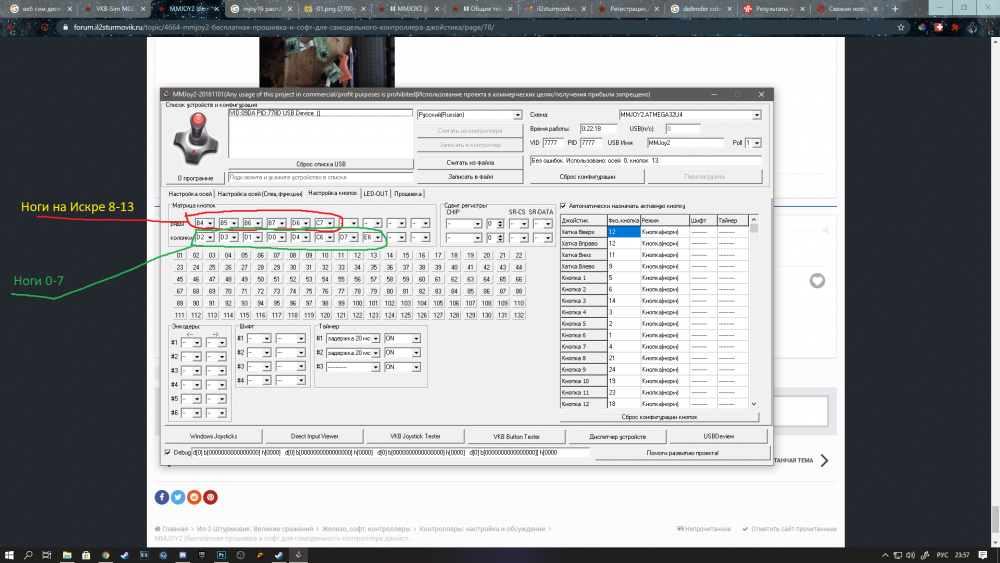The image size is (1000, 563).
Task: Open the Русский(Russian) language dropdown
Action: [469, 115]
